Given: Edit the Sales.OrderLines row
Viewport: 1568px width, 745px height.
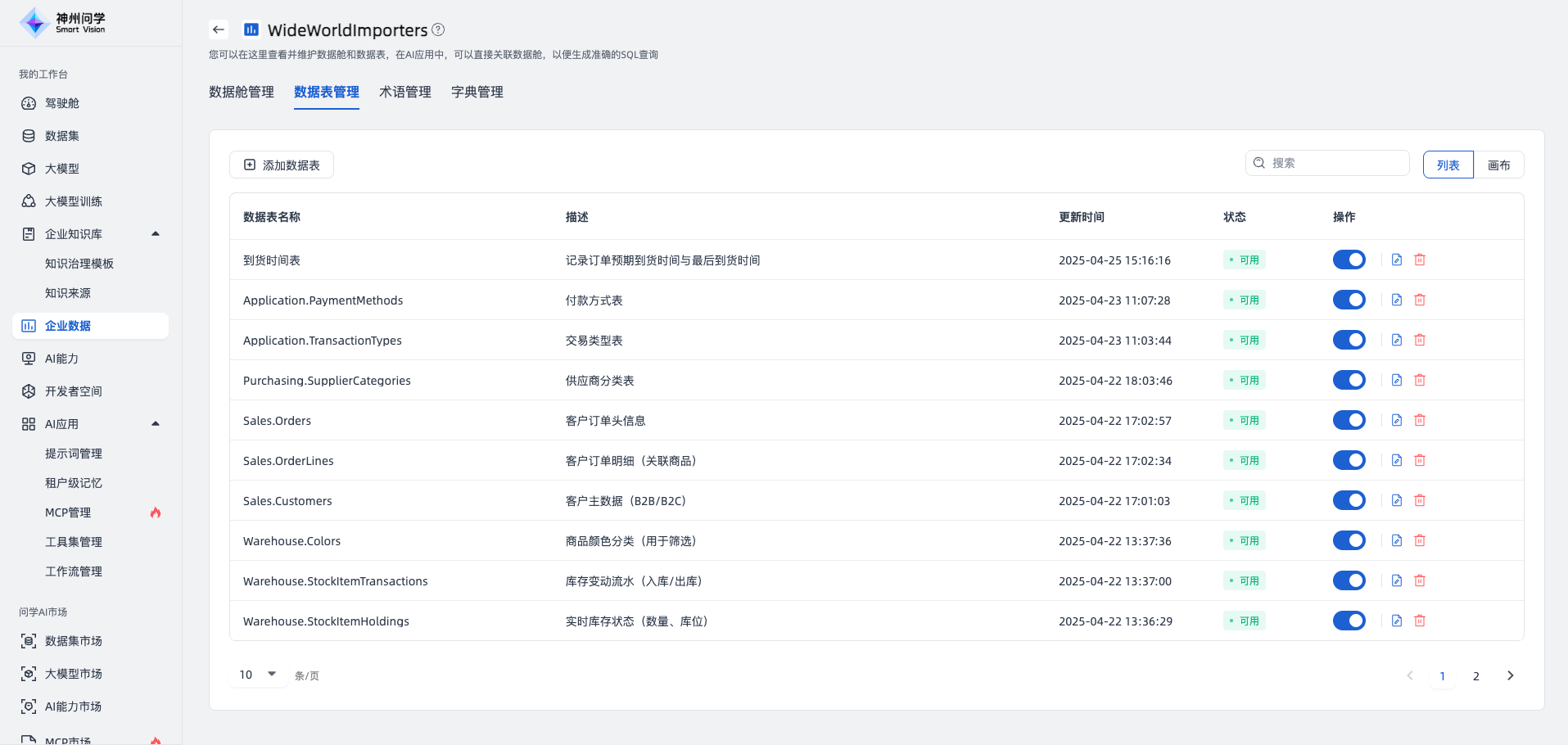Looking at the screenshot, I should tap(1397, 460).
